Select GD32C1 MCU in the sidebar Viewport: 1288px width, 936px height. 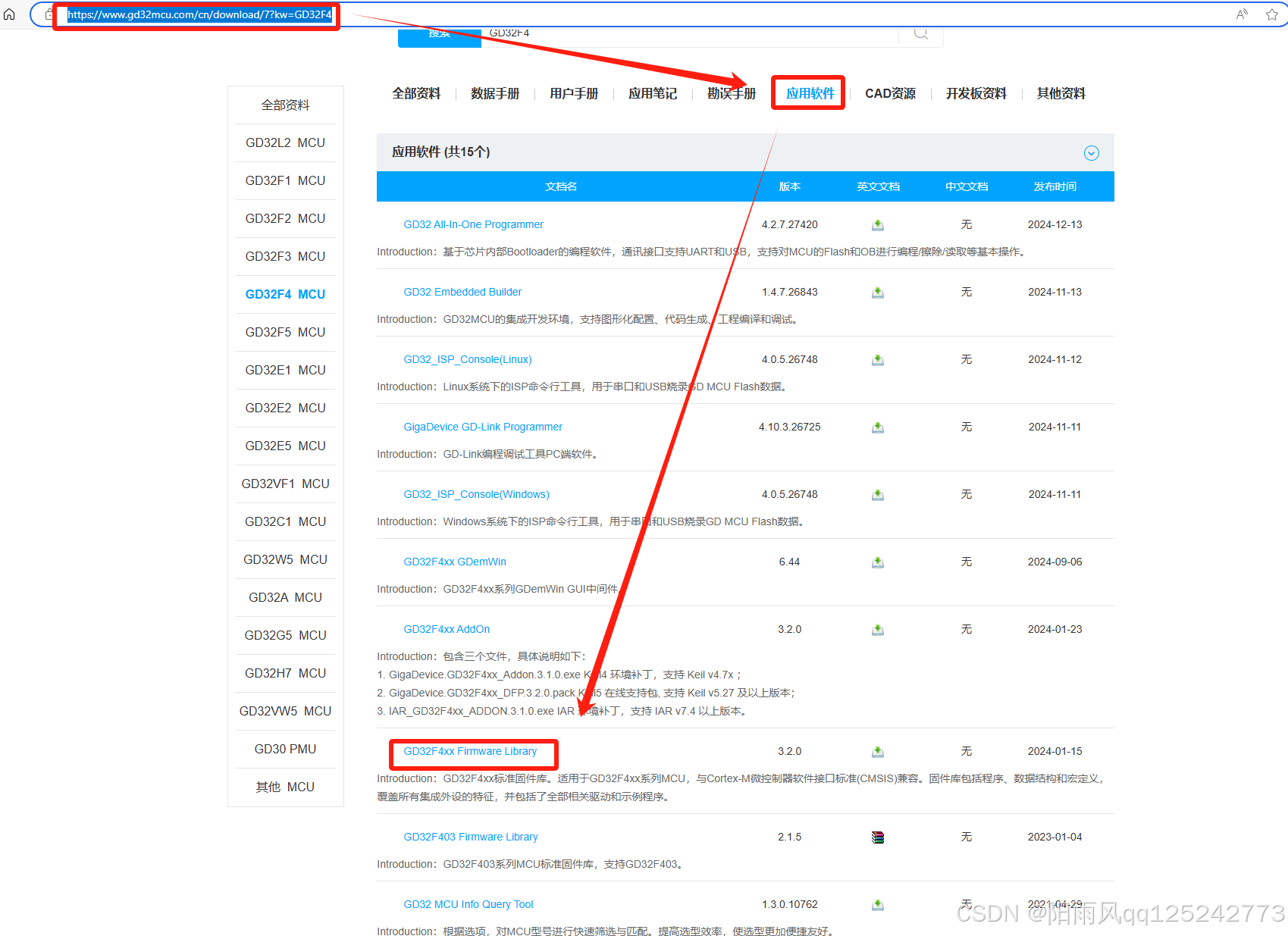285,521
